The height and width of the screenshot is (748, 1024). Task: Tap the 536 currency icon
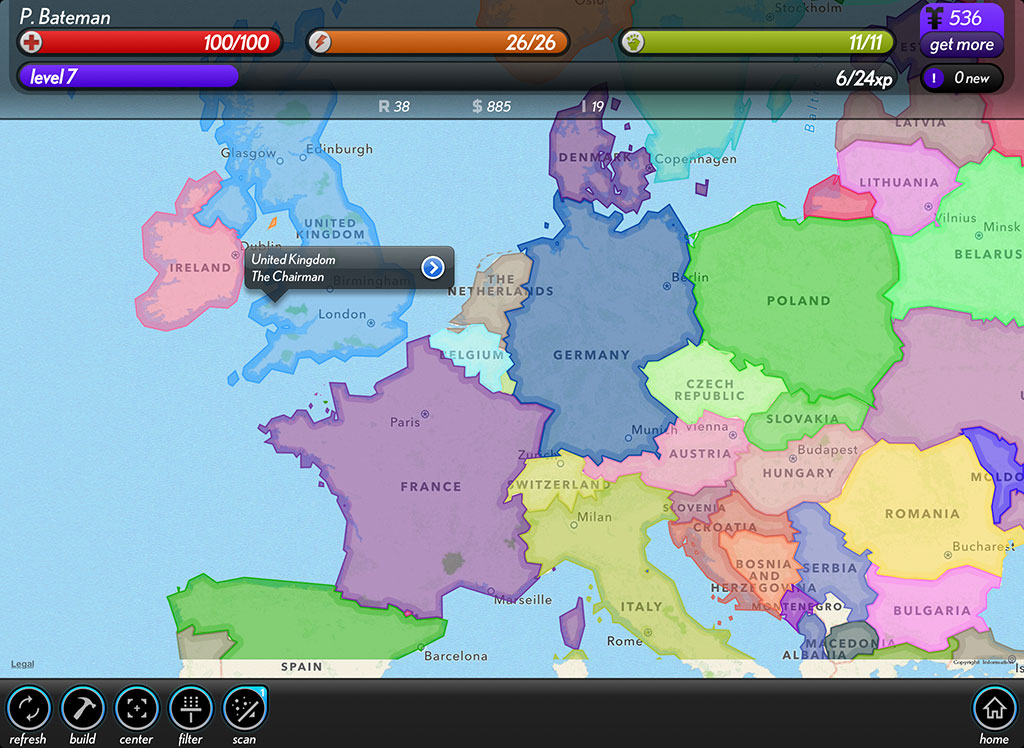pos(935,18)
